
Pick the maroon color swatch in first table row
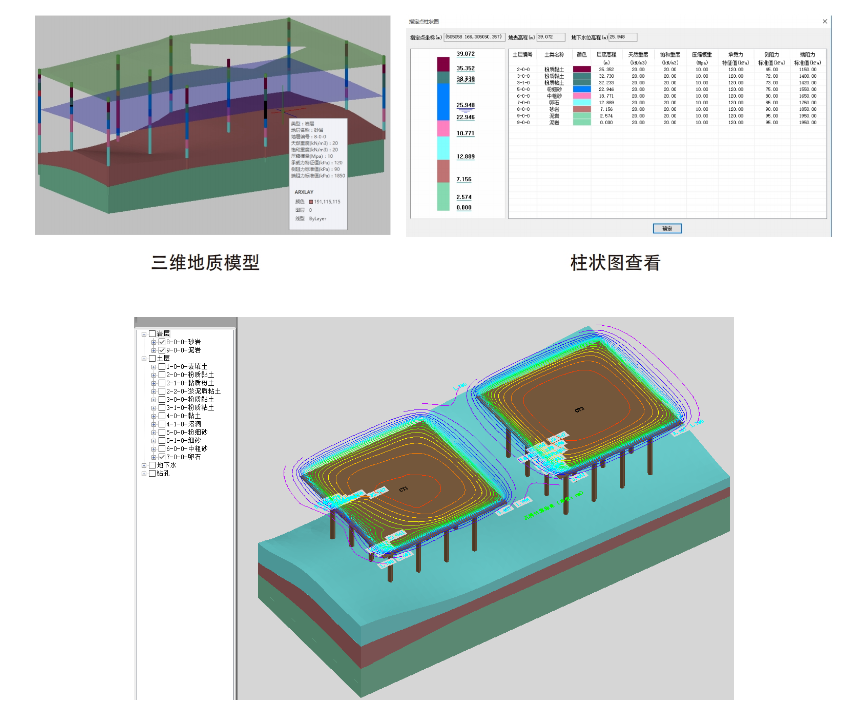(581, 69)
